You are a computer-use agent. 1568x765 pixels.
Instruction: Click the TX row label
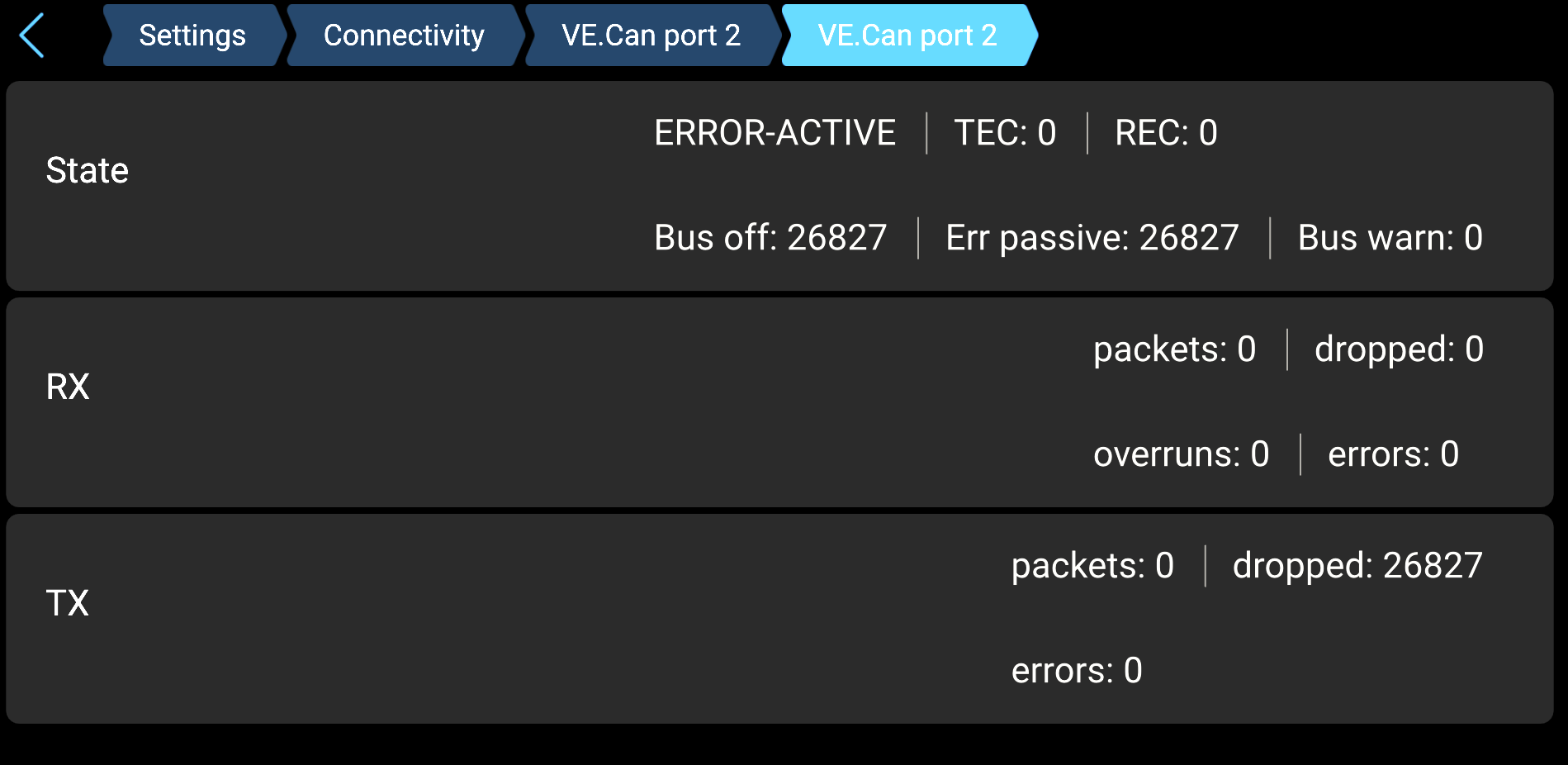tap(68, 604)
